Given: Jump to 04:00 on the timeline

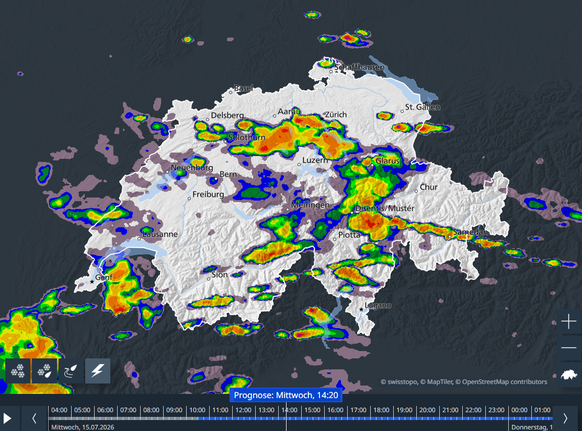Looking at the screenshot, I should click(x=59, y=410).
